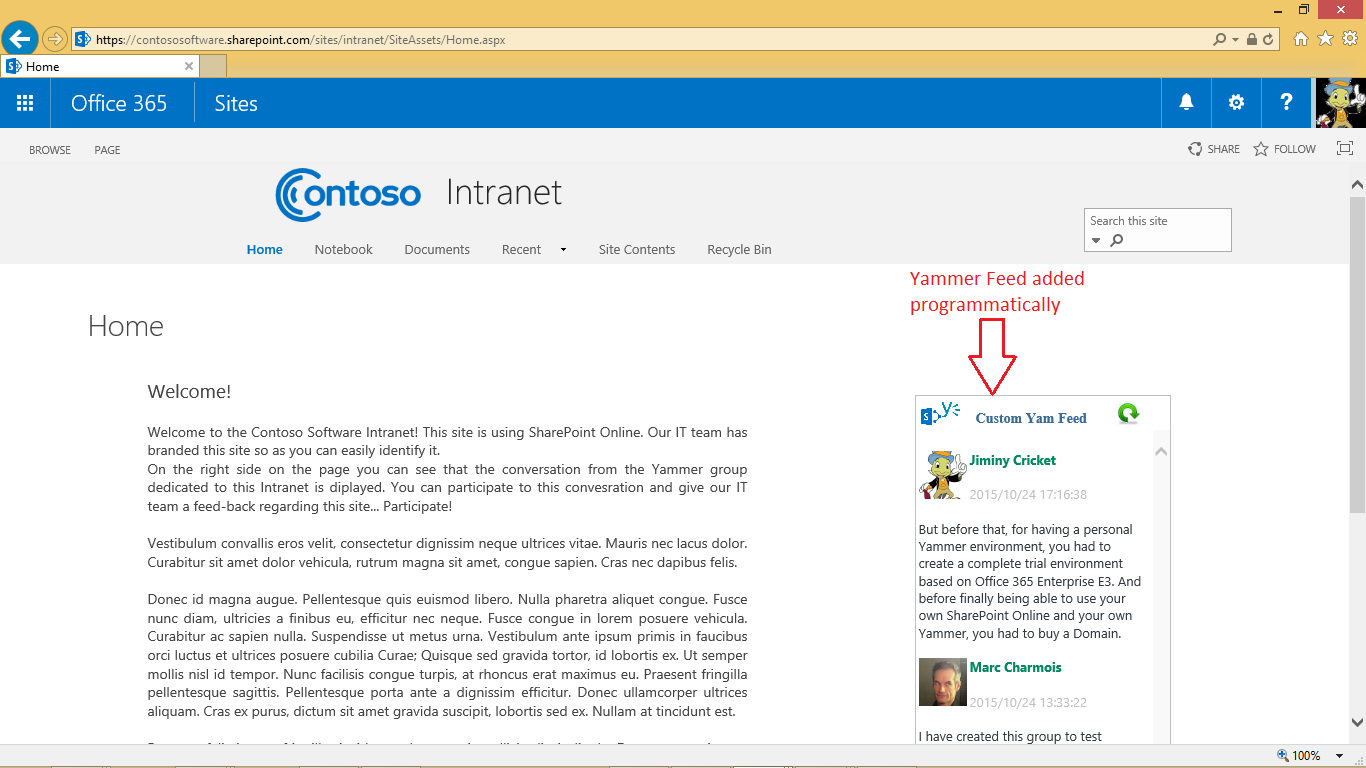Click the Welcome! heading
This screenshot has width=1366, height=768.
(189, 392)
